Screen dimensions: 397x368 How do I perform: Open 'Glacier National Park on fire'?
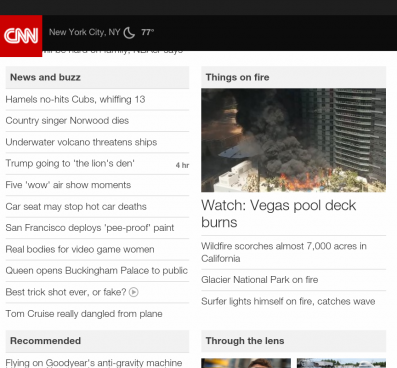[260, 280]
